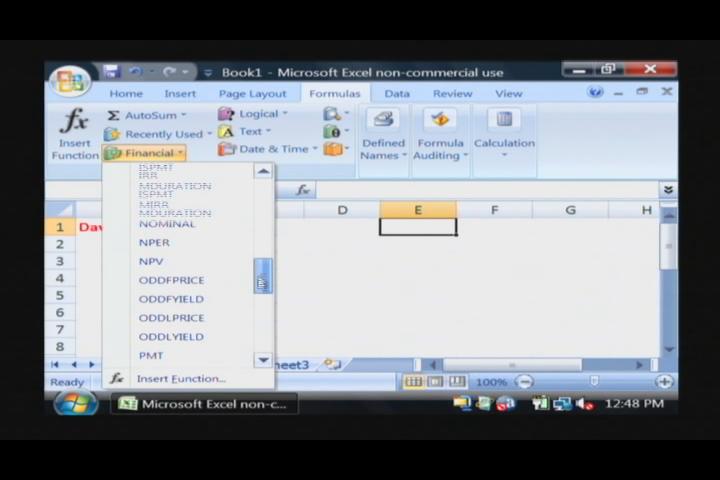Go to previous sheet tab arrow
The width and height of the screenshot is (720, 480).
73,365
